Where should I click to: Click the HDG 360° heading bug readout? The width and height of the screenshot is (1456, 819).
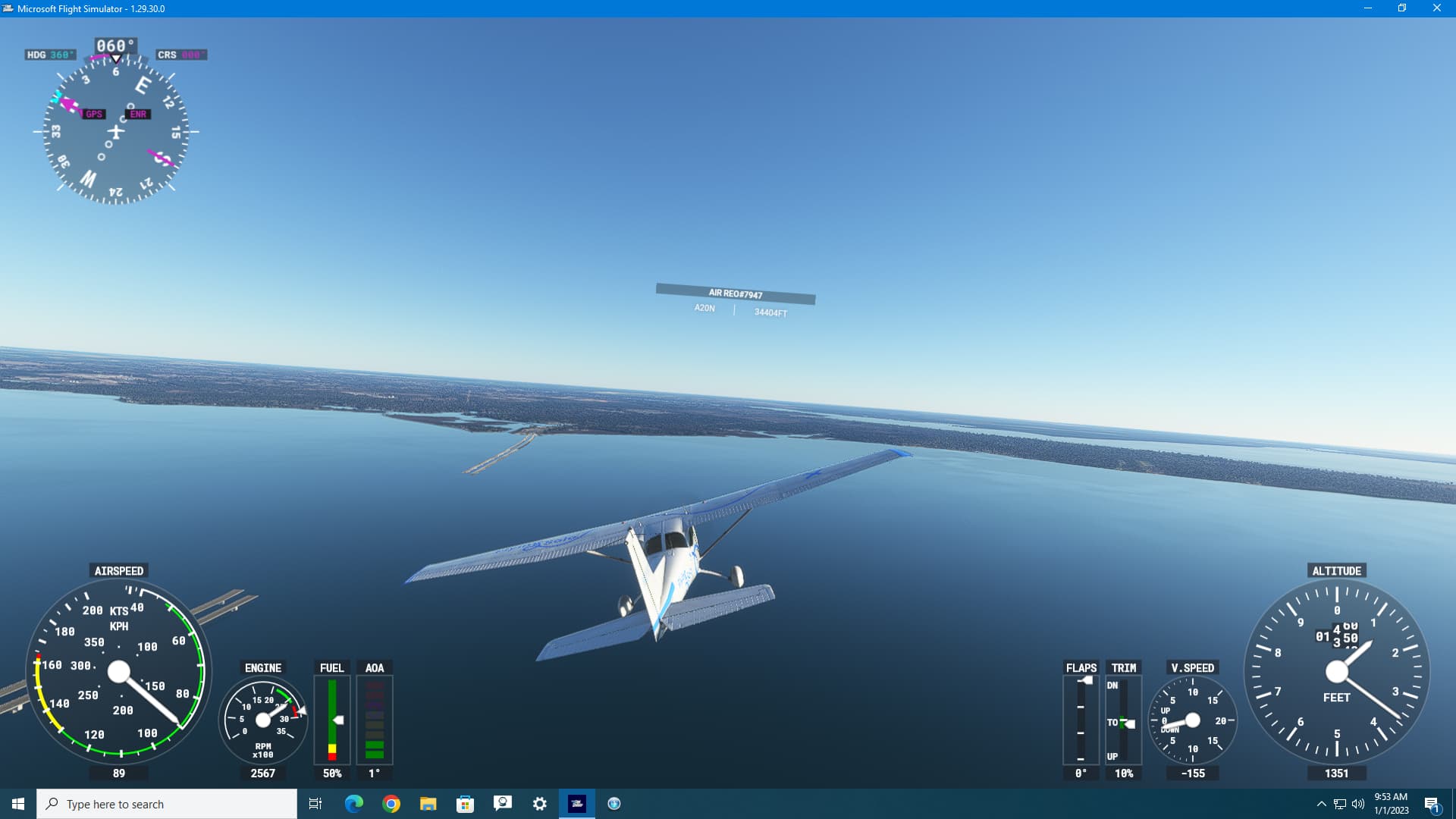click(x=50, y=55)
